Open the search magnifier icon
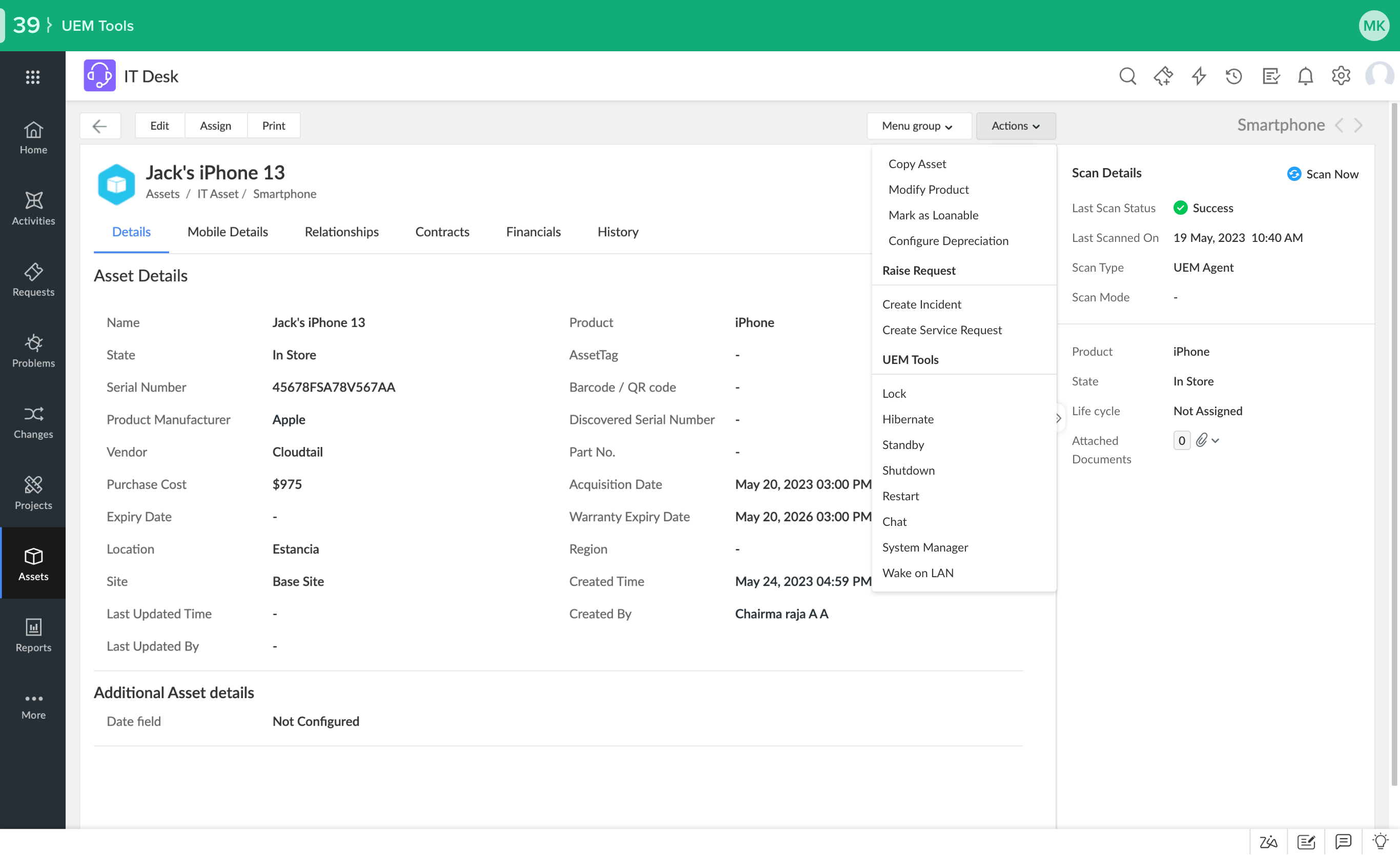1400x855 pixels. click(1127, 76)
